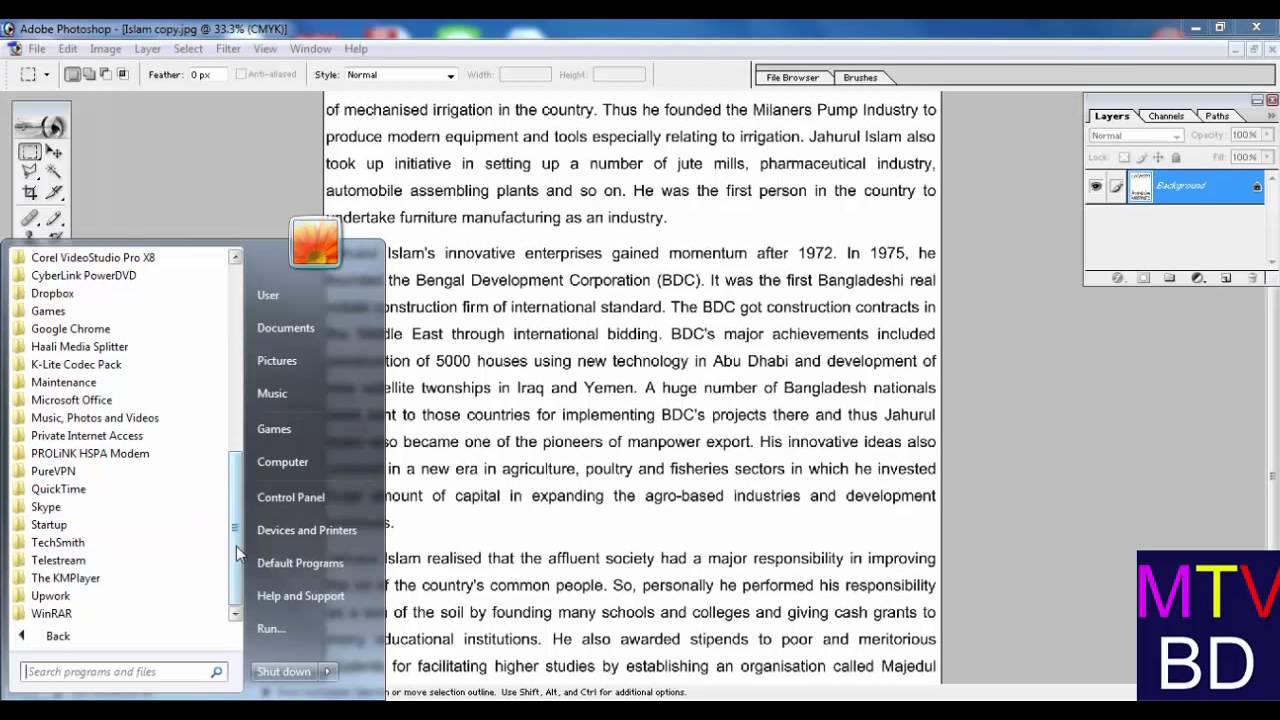
Task: Choose Intersect with selection mode
Action: (x=123, y=74)
